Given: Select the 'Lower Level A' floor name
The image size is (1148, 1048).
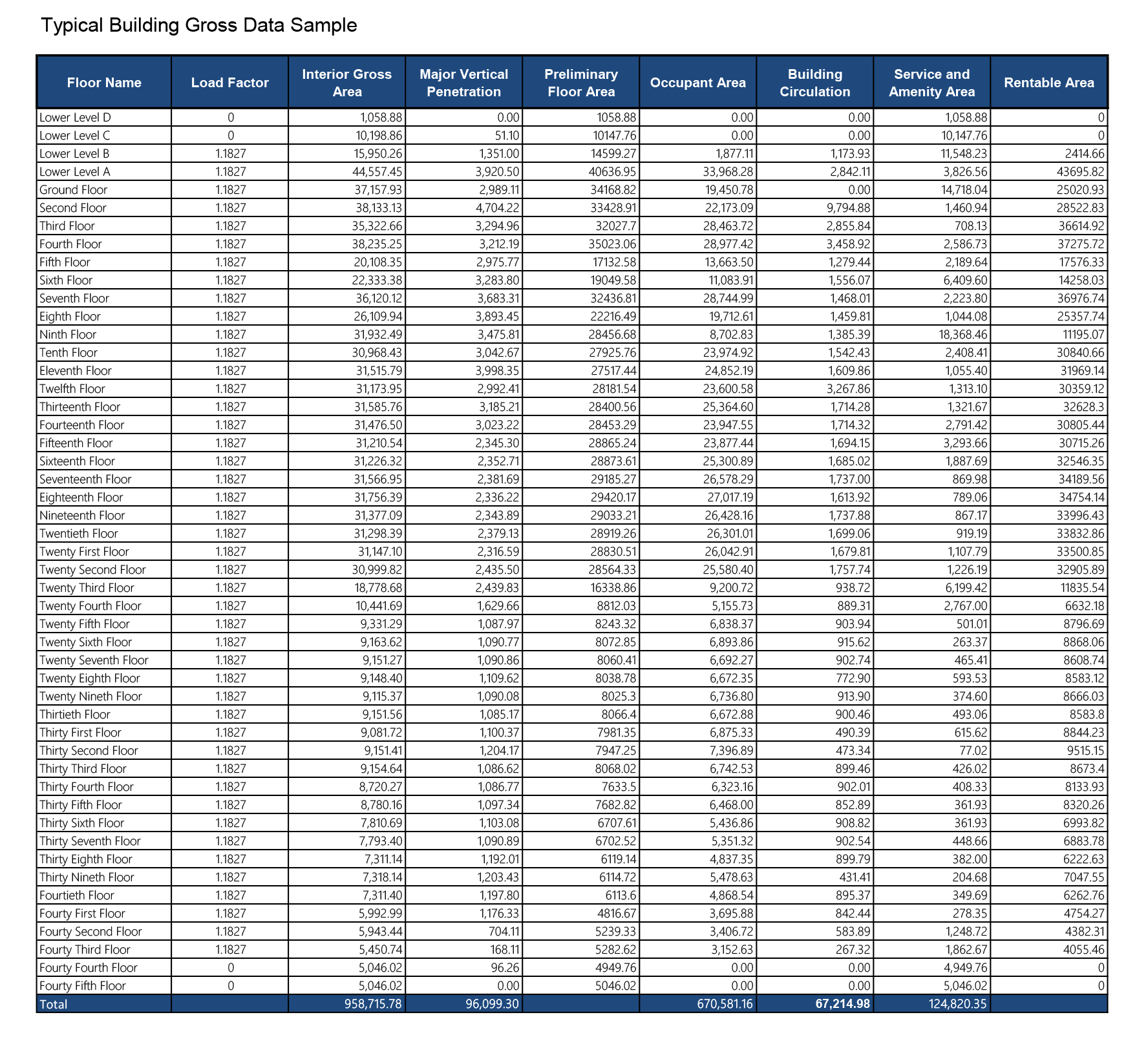Looking at the screenshot, I should click(75, 172).
